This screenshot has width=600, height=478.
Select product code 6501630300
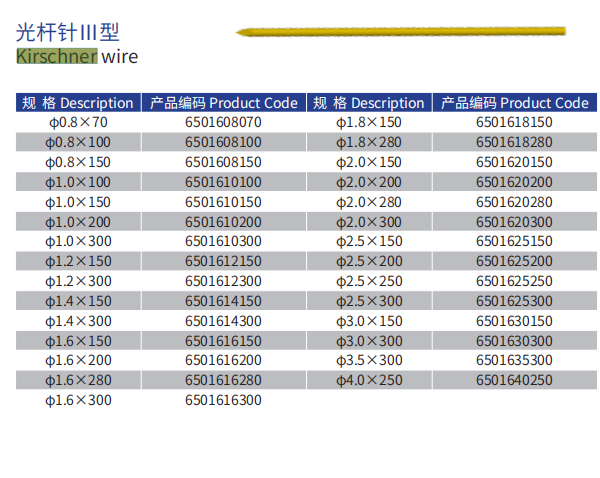pyautogui.click(x=514, y=341)
